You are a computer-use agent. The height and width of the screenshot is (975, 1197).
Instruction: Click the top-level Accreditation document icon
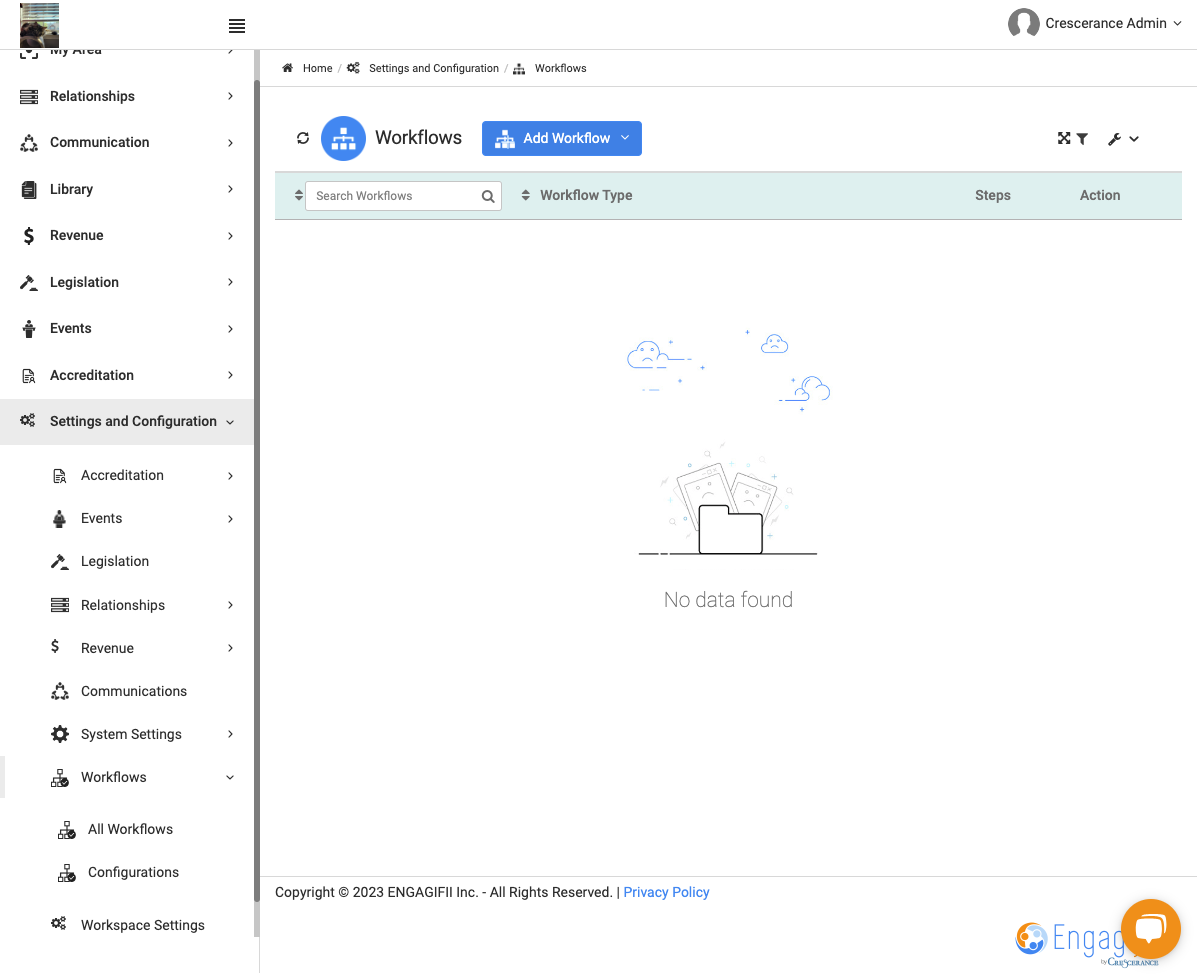click(x=29, y=376)
